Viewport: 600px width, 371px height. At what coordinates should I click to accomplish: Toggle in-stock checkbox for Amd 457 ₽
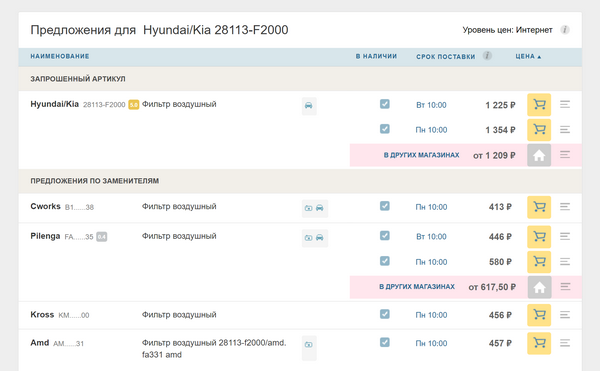[x=385, y=342]
